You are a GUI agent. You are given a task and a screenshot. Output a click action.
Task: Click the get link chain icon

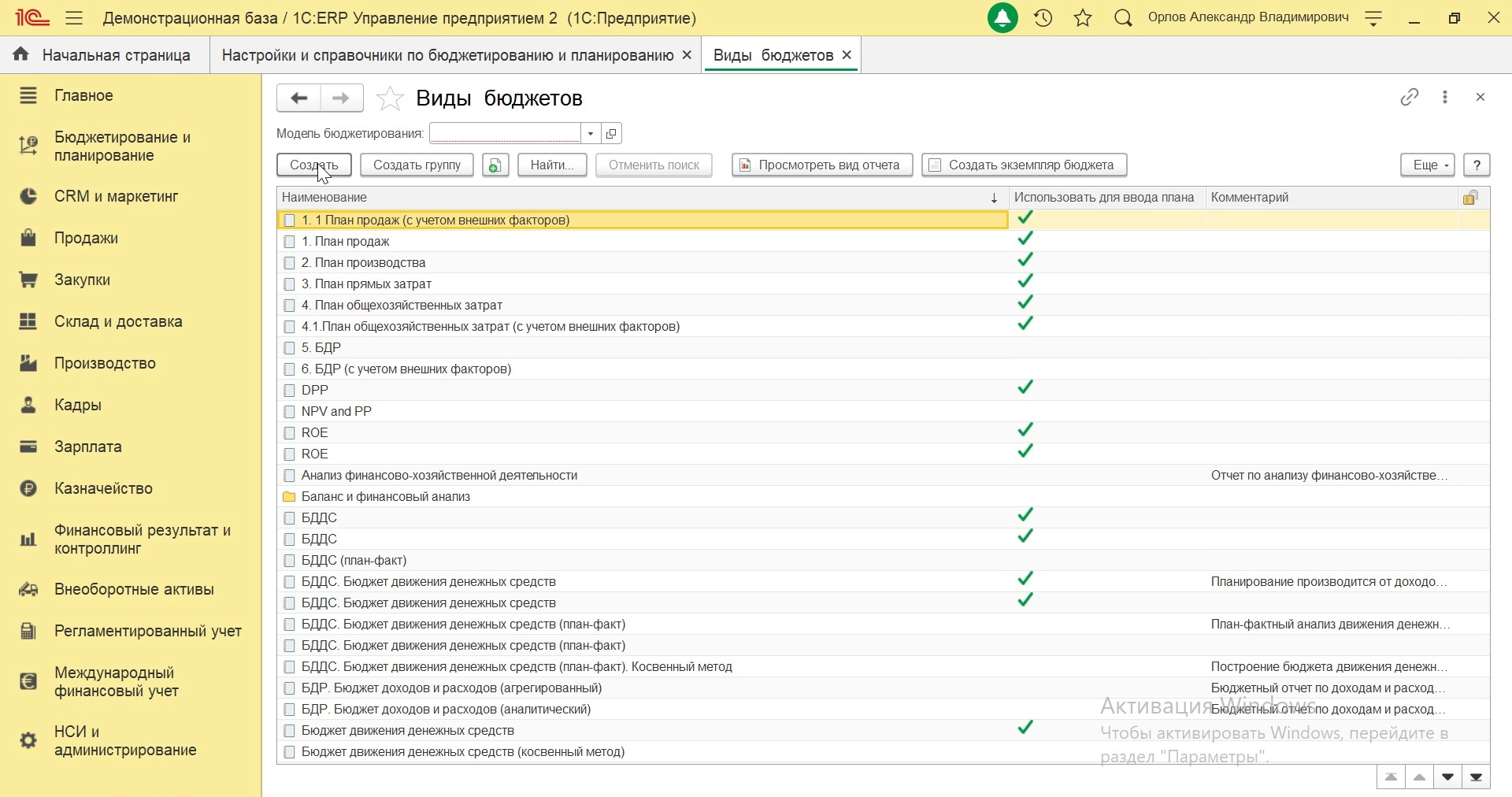click(x=1410, y=98)
